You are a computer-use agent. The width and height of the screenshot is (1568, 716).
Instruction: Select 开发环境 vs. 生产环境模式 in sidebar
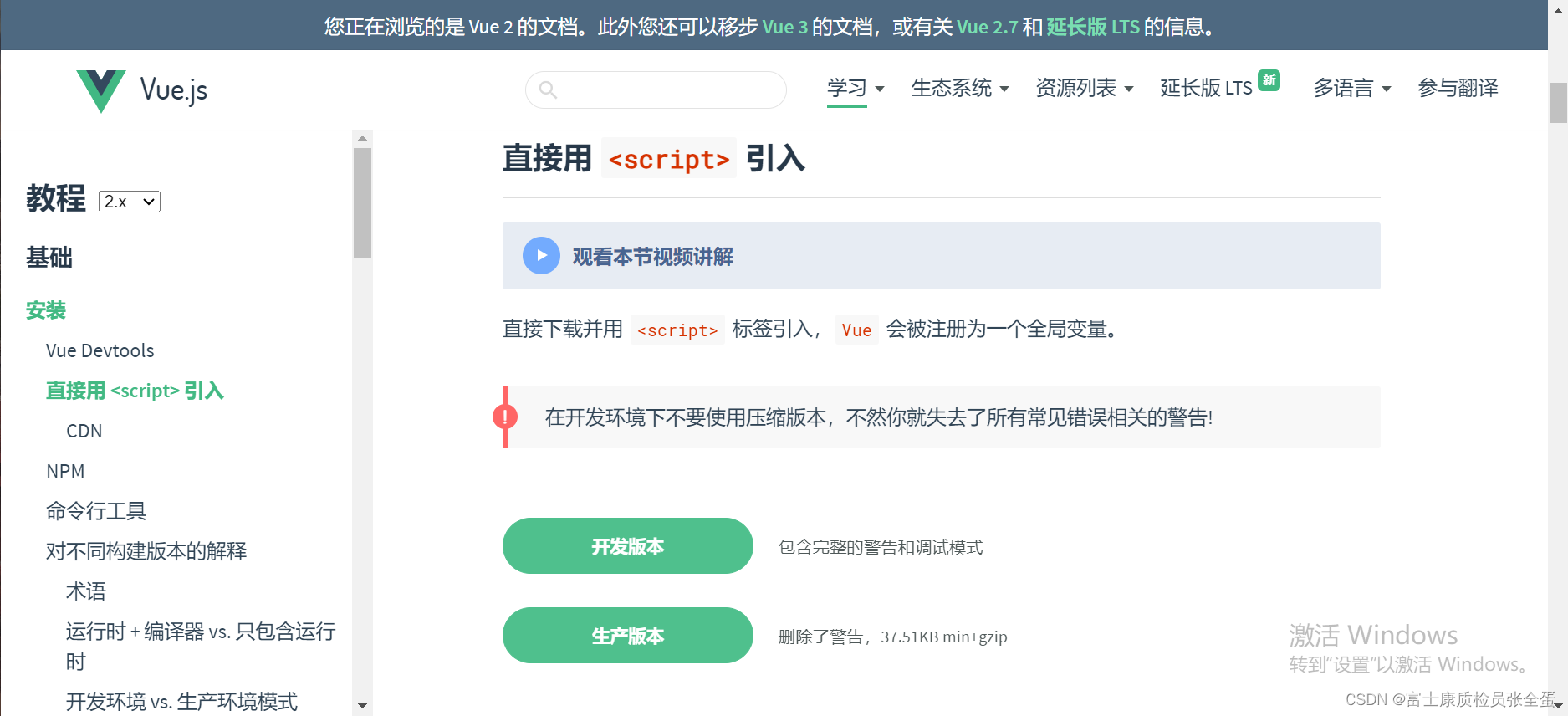click(181, 701)
